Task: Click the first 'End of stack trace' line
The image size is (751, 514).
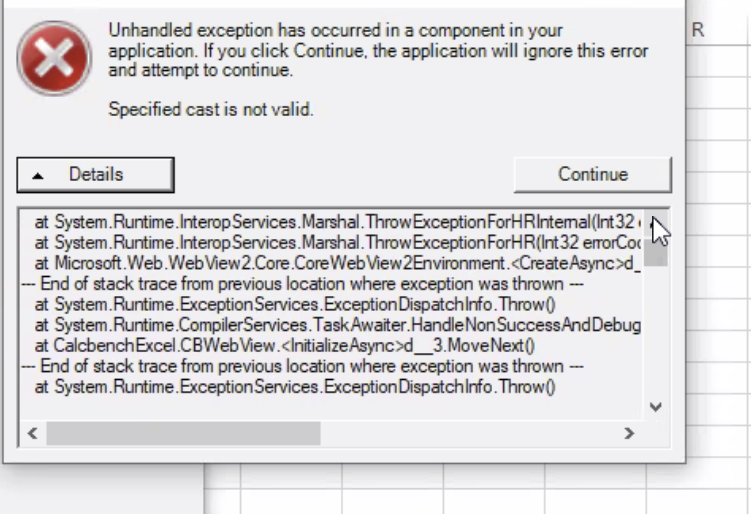Action: (x=302, y=284)
